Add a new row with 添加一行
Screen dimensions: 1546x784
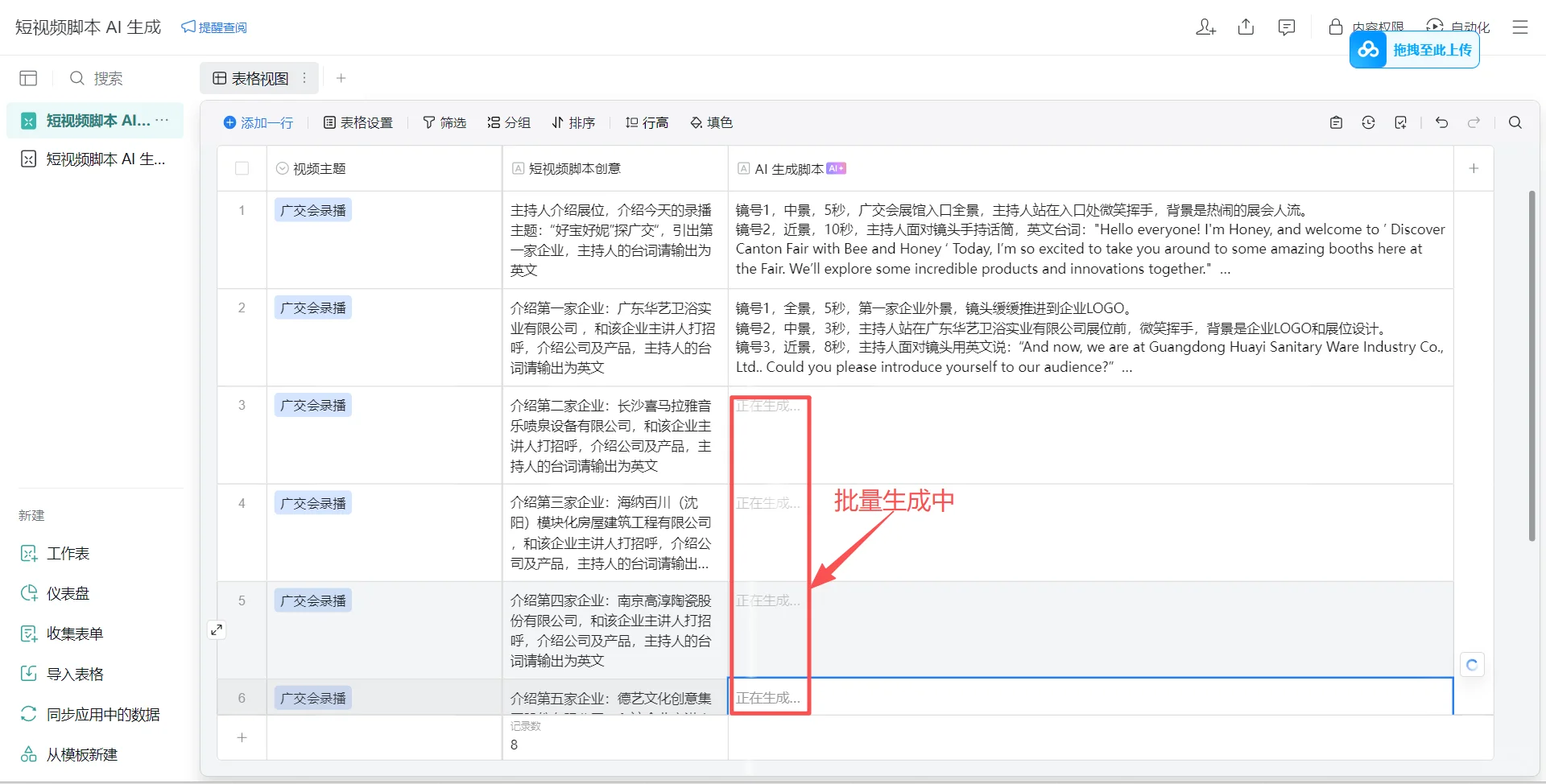pos(258,122)
